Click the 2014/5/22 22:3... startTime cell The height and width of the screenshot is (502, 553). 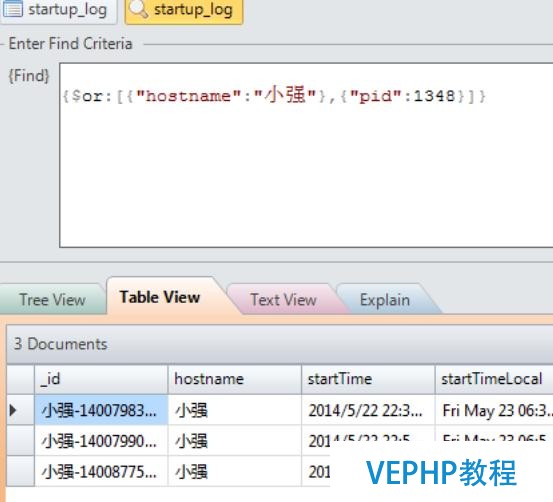coord(369,410)
